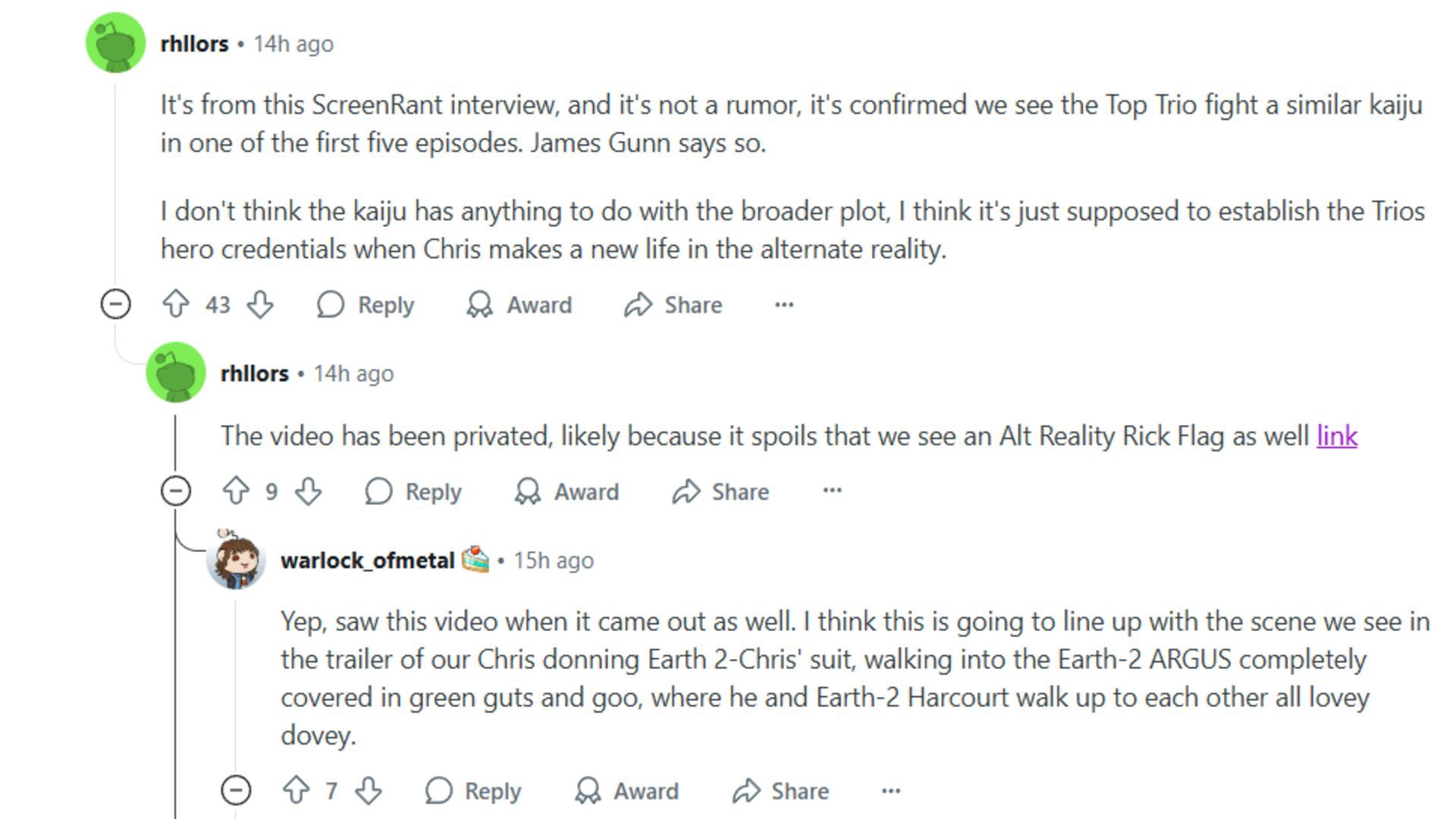Open the purple 'link' hyperlink
This screenshot has height=819, width=1456.
click(x=1336, y=436)
